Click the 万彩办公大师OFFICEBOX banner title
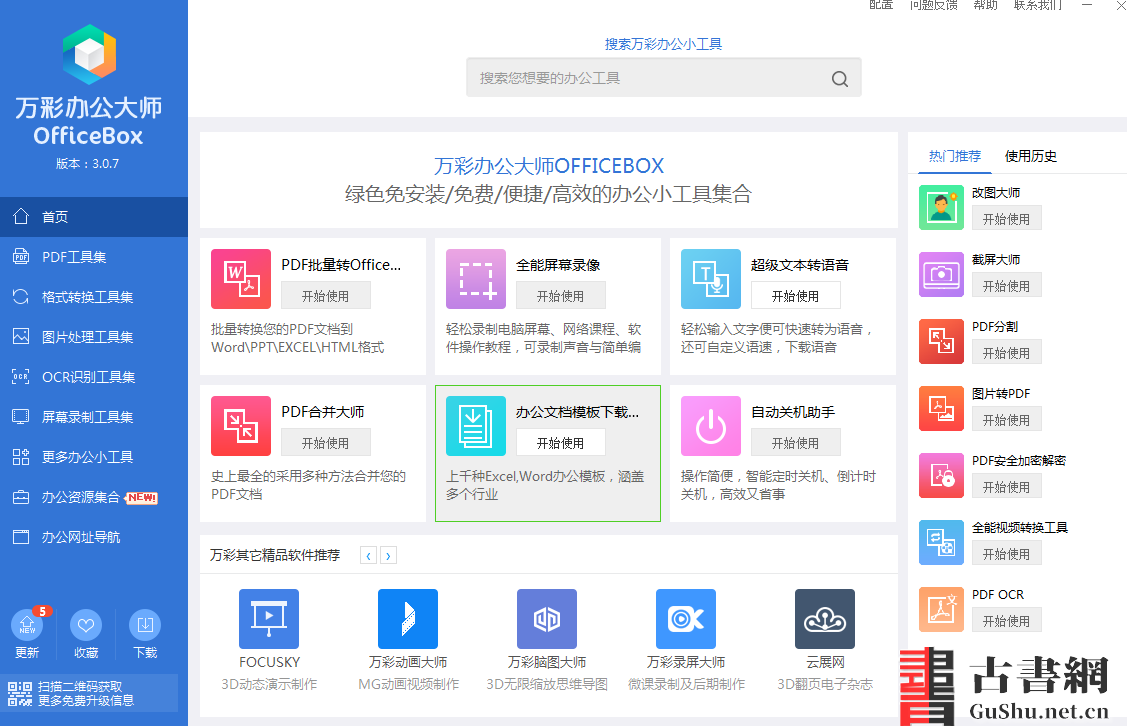 [x=548, y=166]
